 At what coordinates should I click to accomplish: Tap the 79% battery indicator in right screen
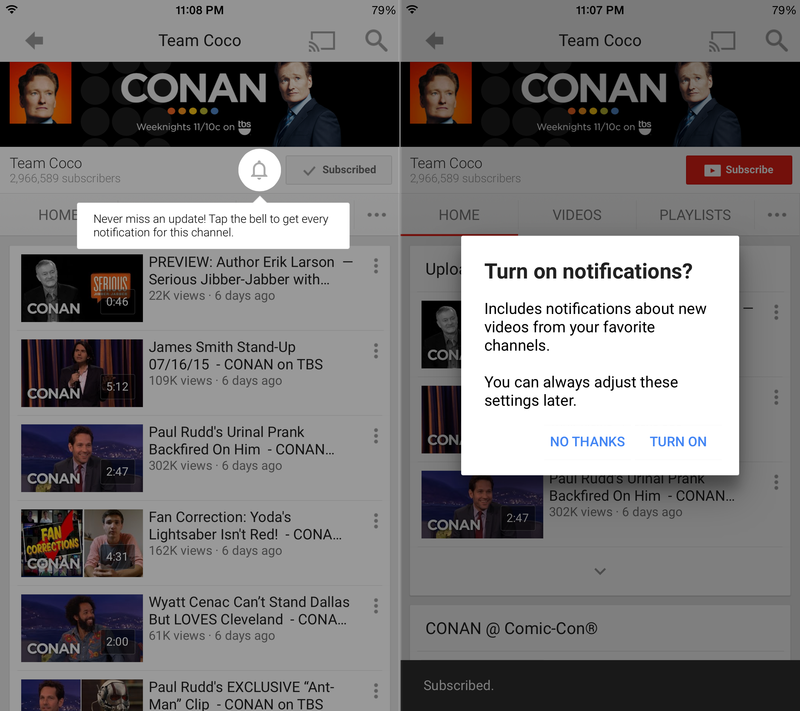pyautogui.click(x=784, y=10)
